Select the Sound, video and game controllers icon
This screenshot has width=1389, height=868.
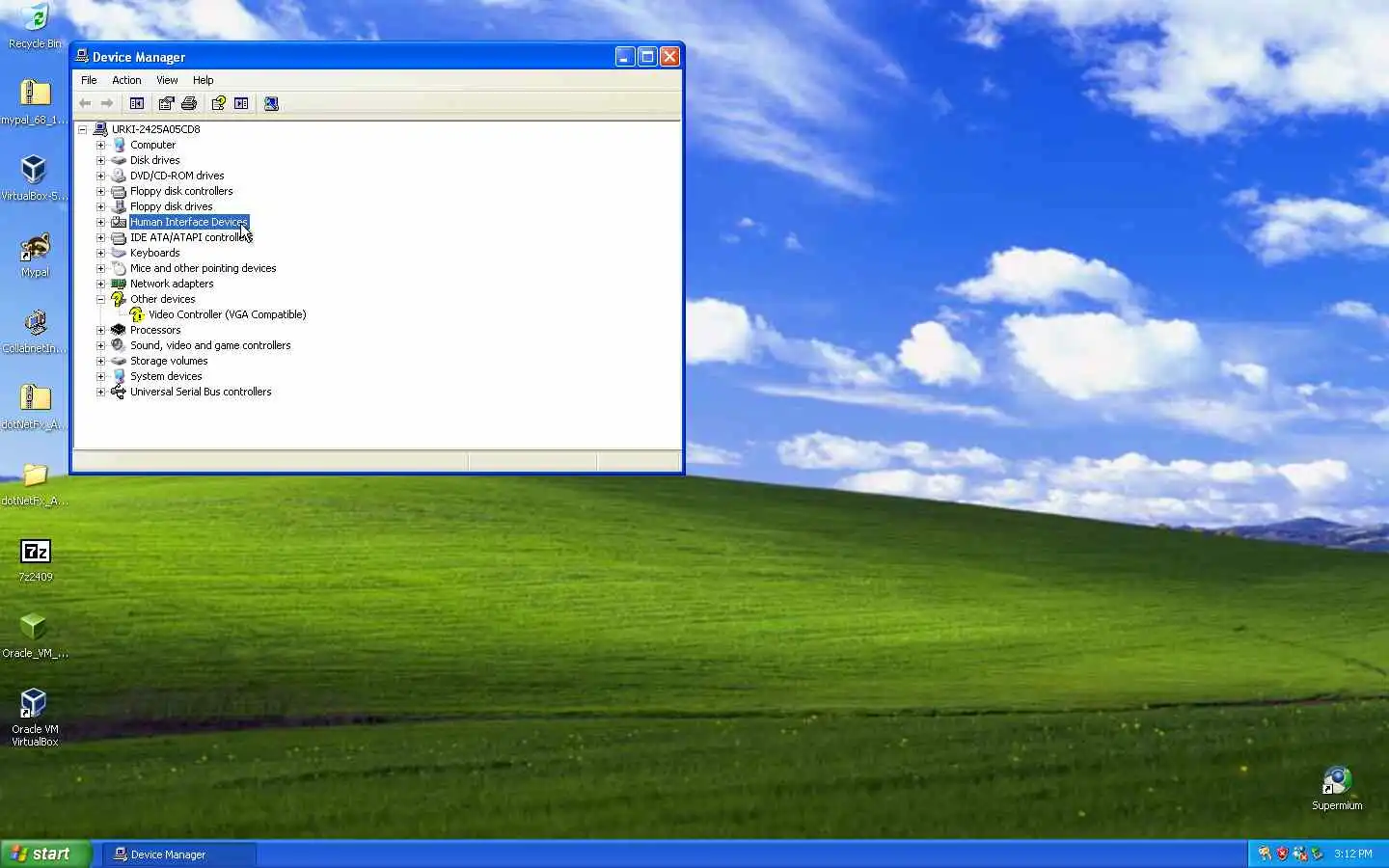[x=119, y=345]
